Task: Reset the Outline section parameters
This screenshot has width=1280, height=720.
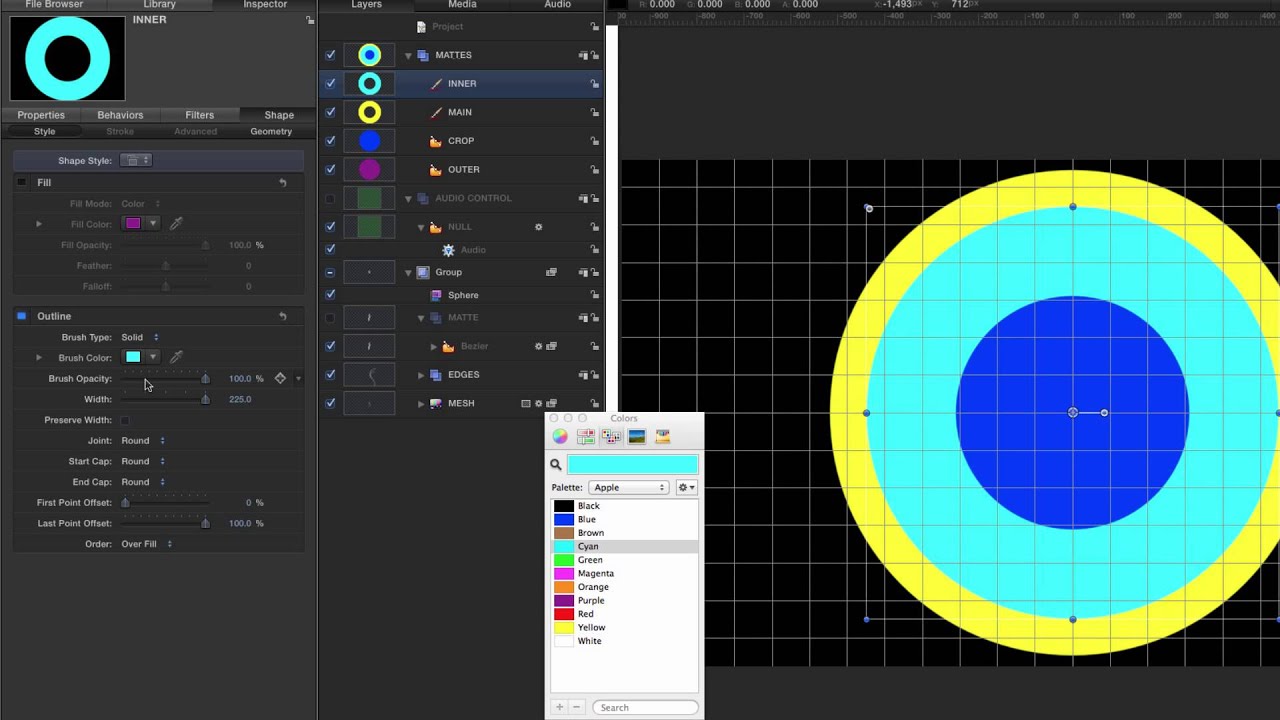Action: pyautogui.click(x=282, y=316)
